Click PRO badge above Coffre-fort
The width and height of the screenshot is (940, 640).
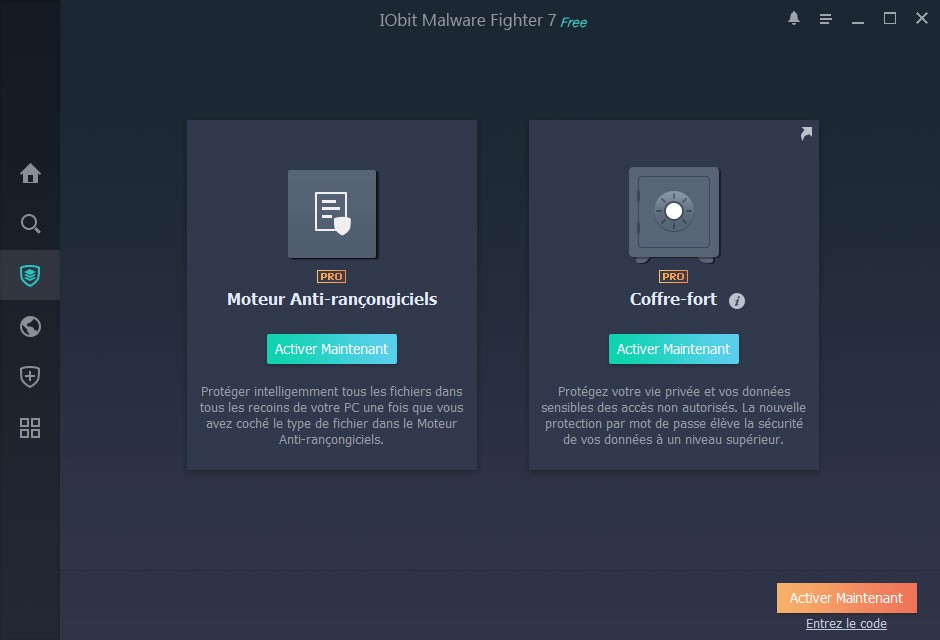tap(673, 276)
